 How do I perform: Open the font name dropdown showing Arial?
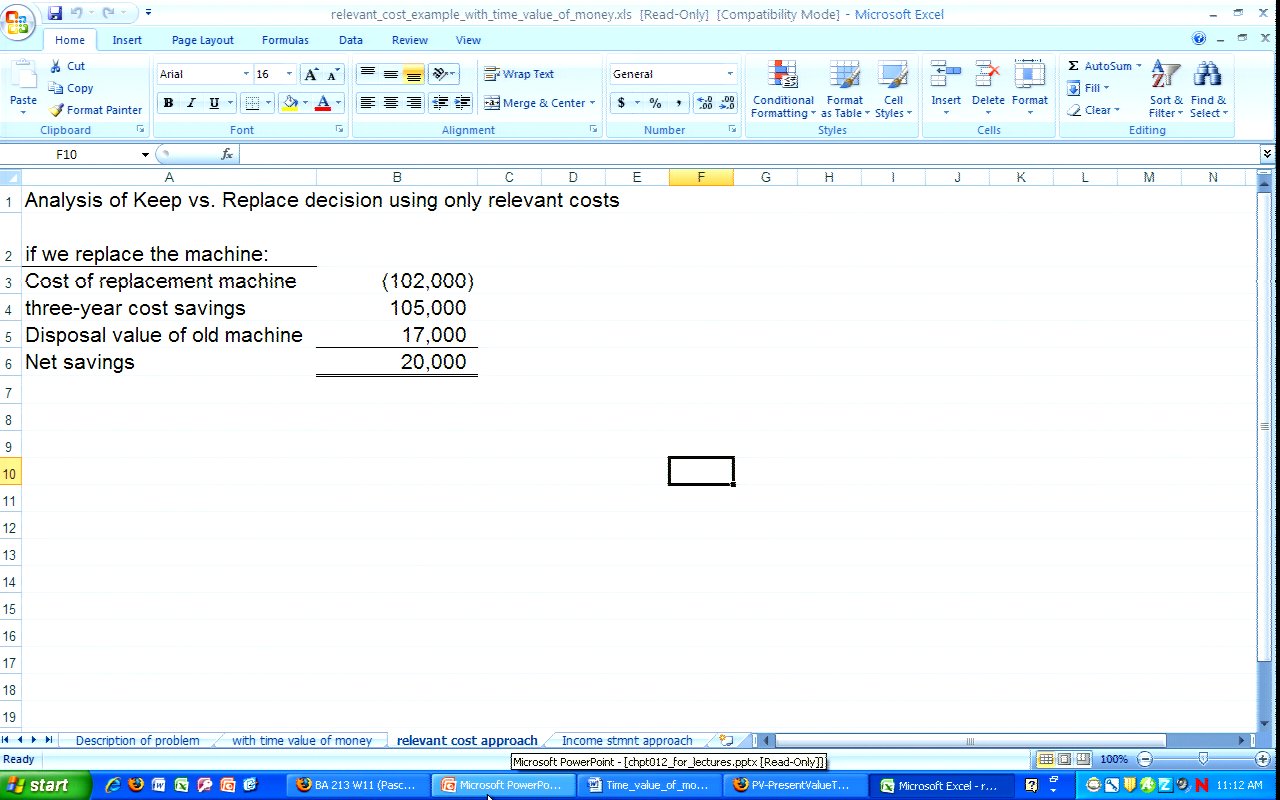click(246, 74)
